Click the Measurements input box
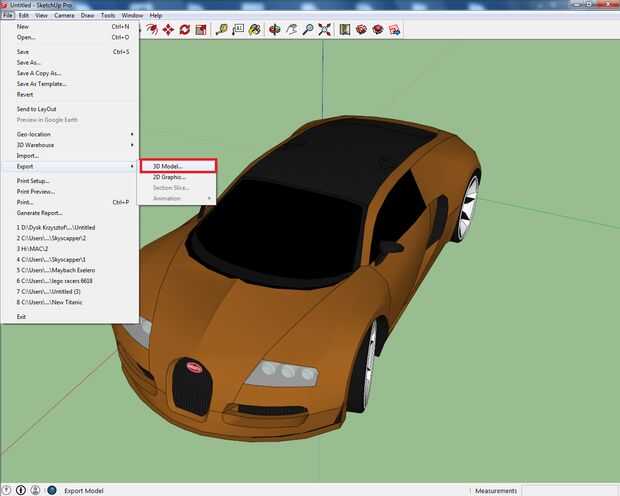 click(x=571, y=490)
